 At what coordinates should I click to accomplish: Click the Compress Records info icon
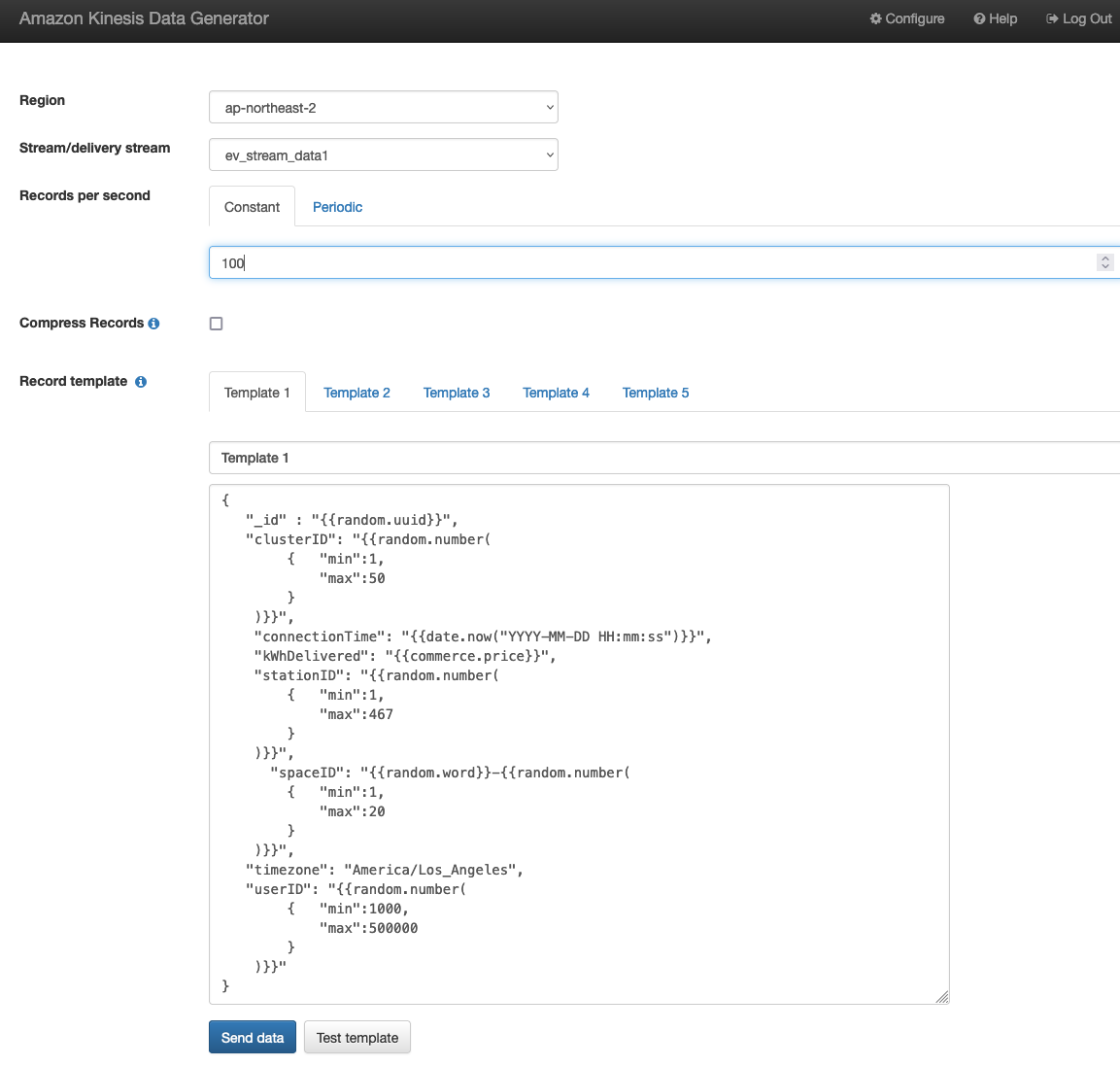point(153,324)
